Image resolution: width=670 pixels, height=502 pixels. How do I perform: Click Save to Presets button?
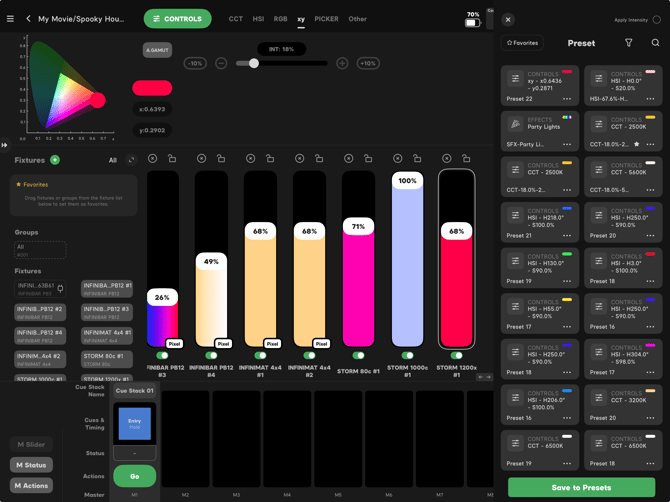coord(581,487)
